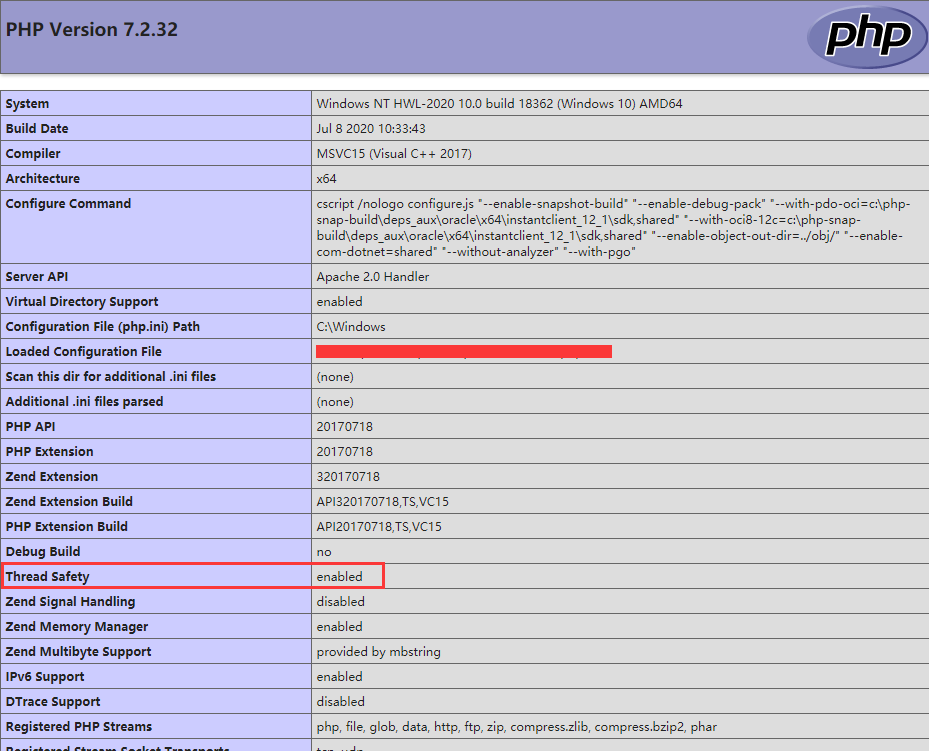The width and height of the screenshot is (929, 751).
Task: Click the 'x64' architecture value
Action: click(x=326, y=178)
